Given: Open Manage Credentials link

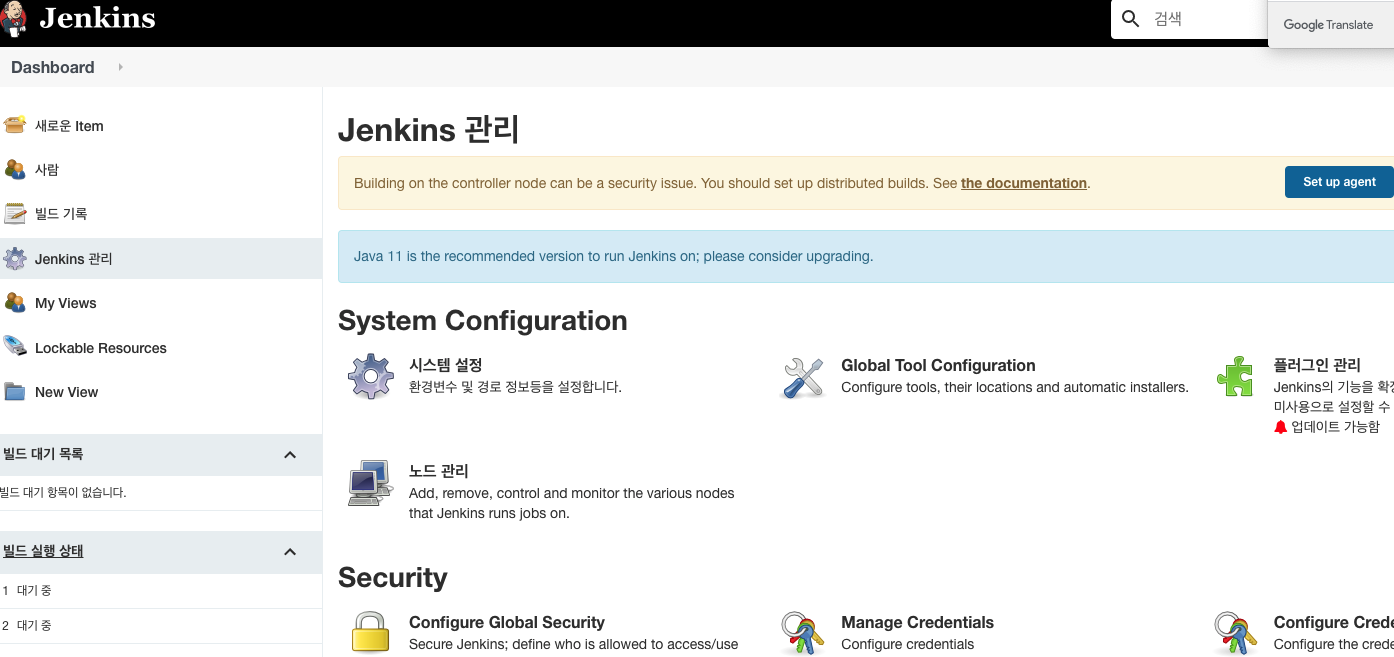Looking at the screenshot, I should [918, 622].
